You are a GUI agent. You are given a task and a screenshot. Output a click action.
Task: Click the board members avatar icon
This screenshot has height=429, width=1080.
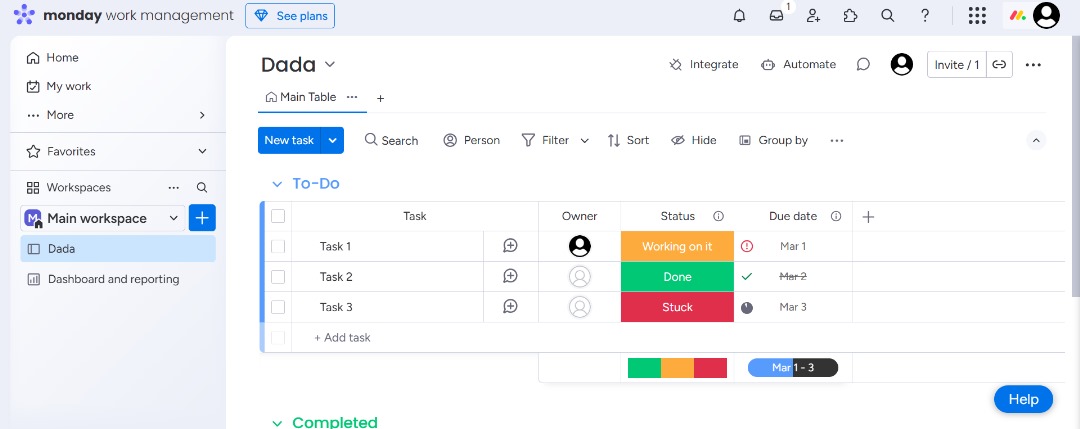click(x=902, y=64)
